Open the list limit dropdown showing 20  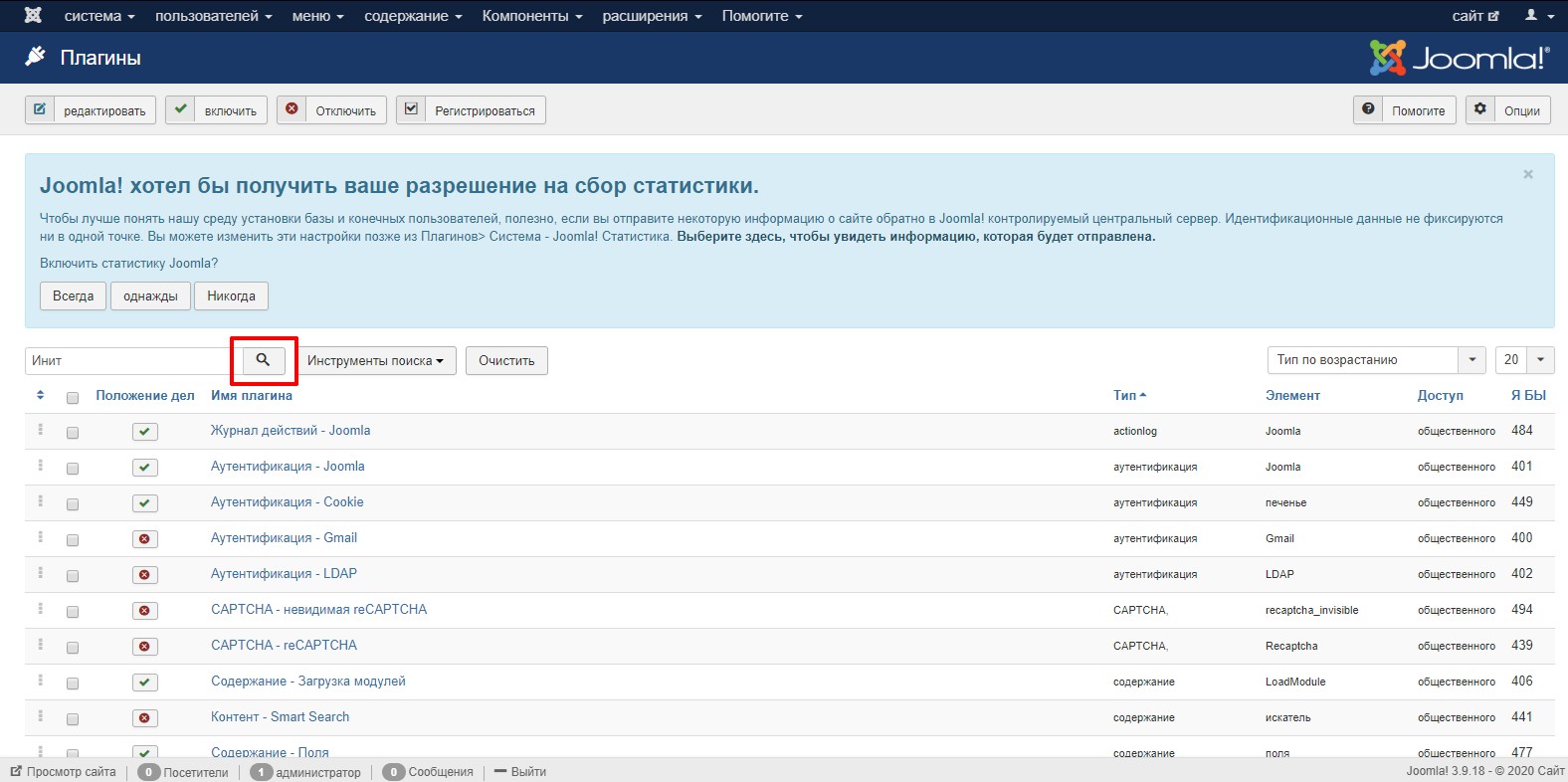[x=1524, y=360]
